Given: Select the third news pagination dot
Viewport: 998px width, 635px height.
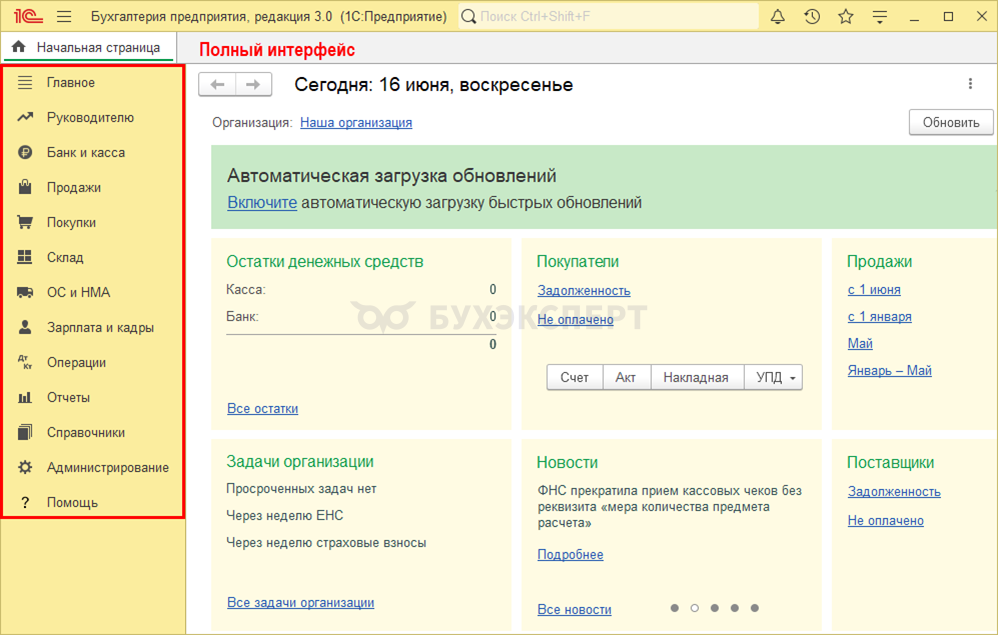Looking at the screenshot, I should [x=715, y=608].
